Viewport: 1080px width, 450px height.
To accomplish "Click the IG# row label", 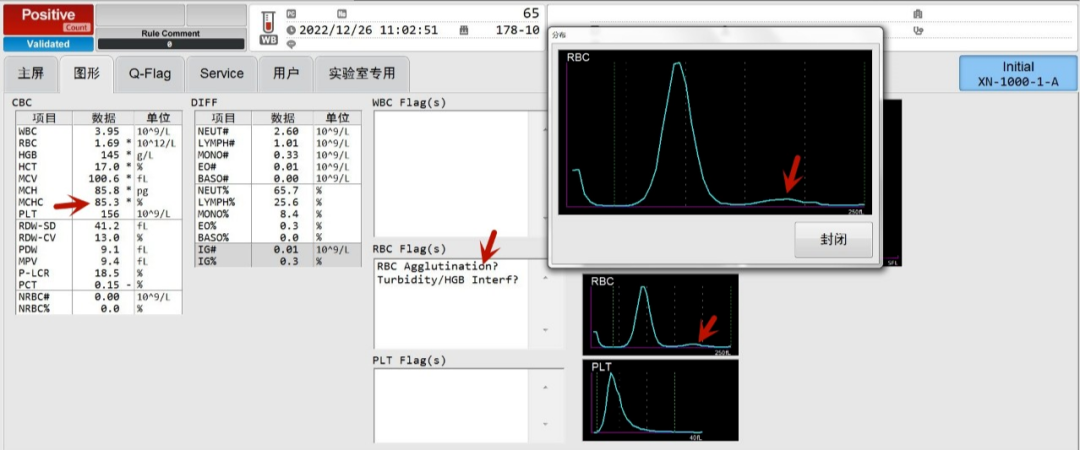I will point(208,249).
